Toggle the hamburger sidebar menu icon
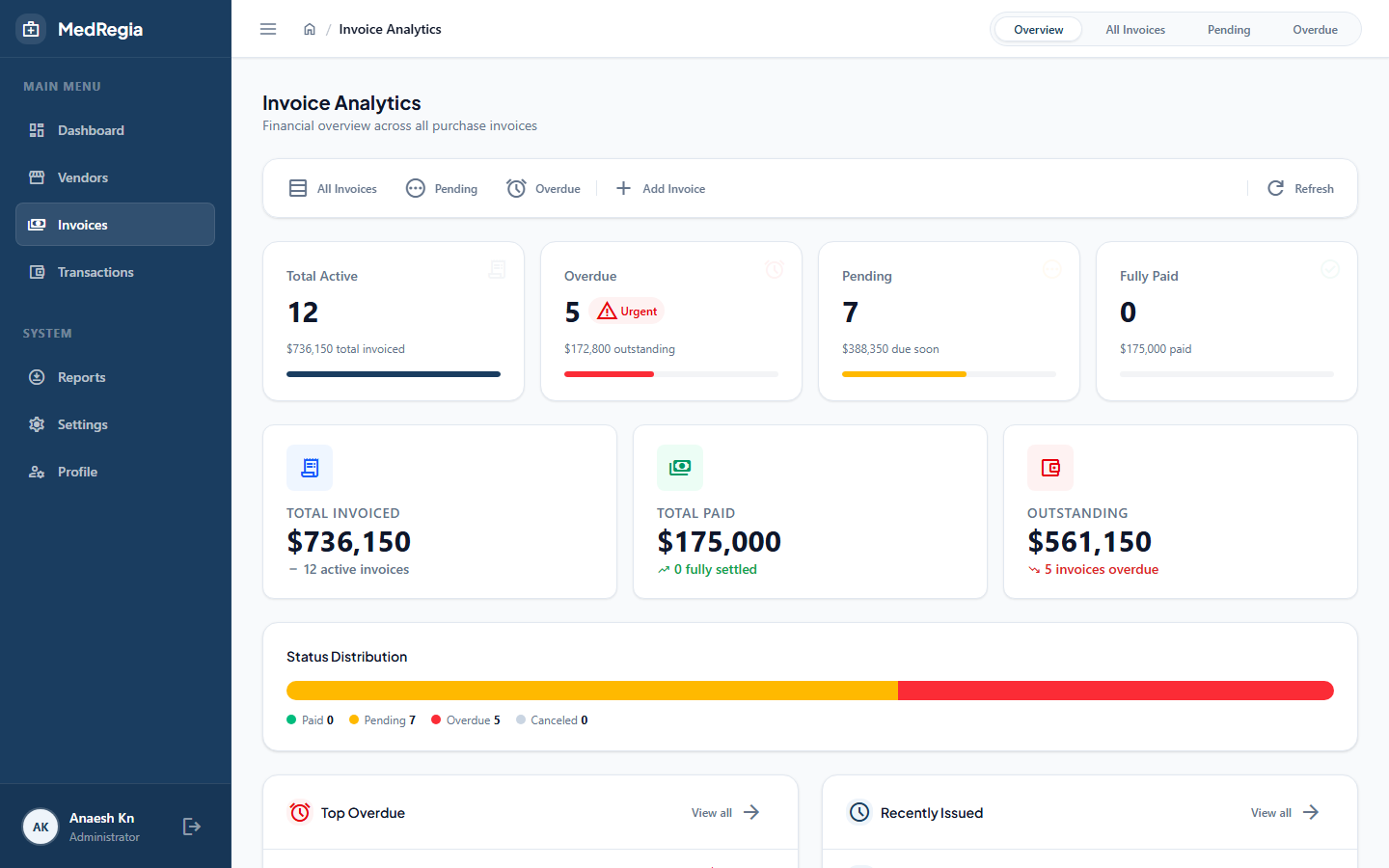Screen dimensions: 1389x868 [x=268, y=29]
